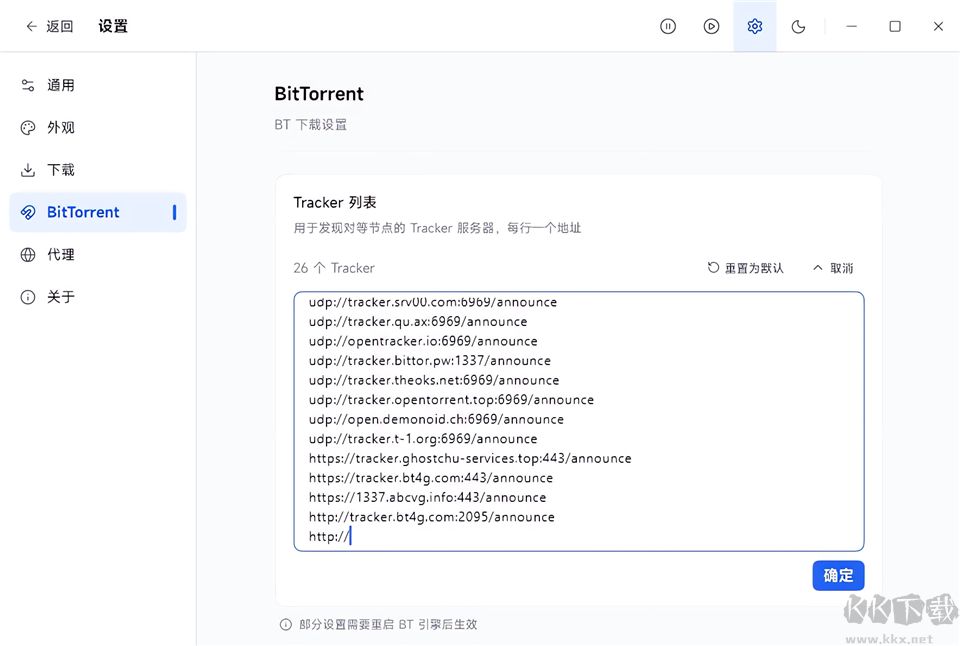960x646 pixels.
Task: Click the reset circular arrow icon beside 重置为默认
Action: tap(711, 267)
